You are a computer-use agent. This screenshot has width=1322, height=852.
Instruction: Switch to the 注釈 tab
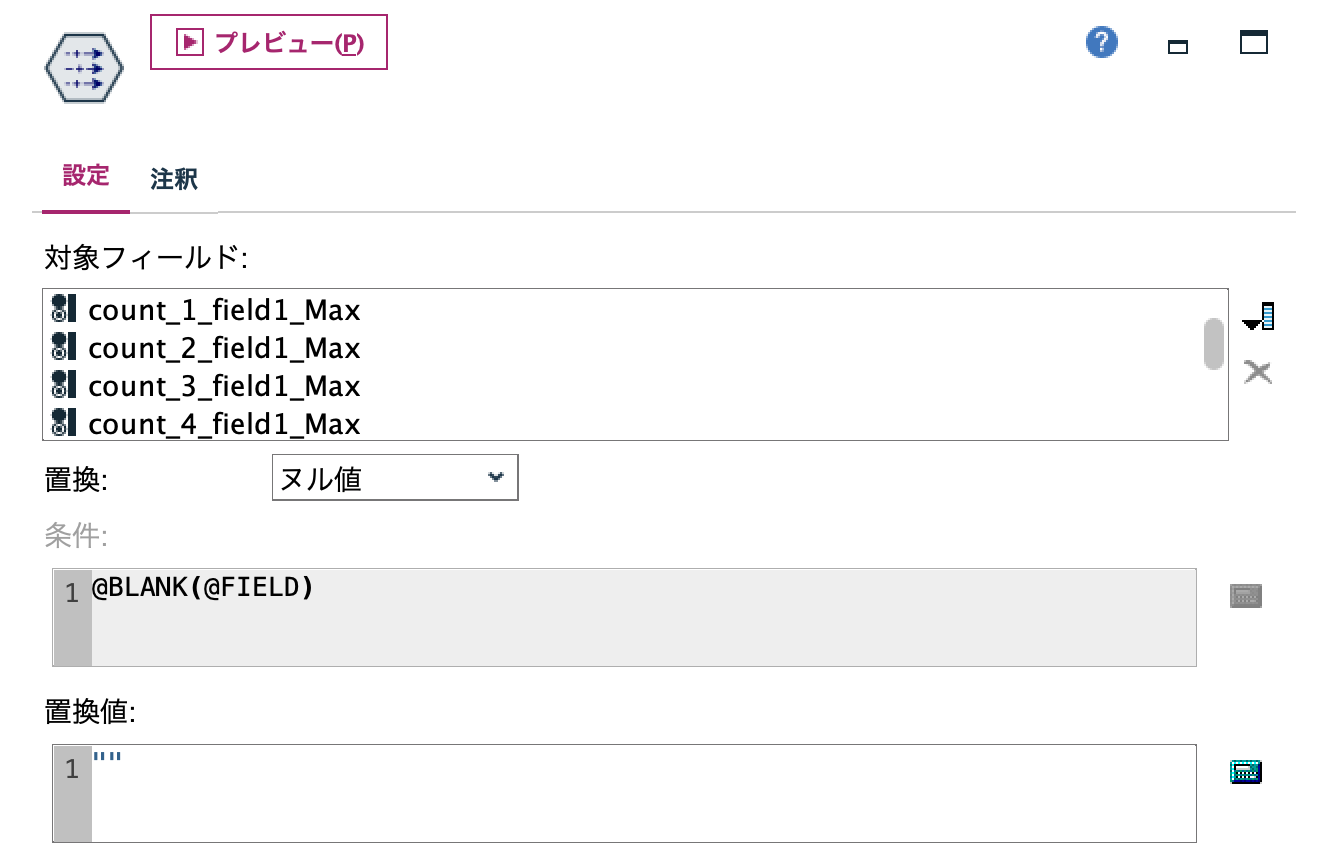pos(173,180)
